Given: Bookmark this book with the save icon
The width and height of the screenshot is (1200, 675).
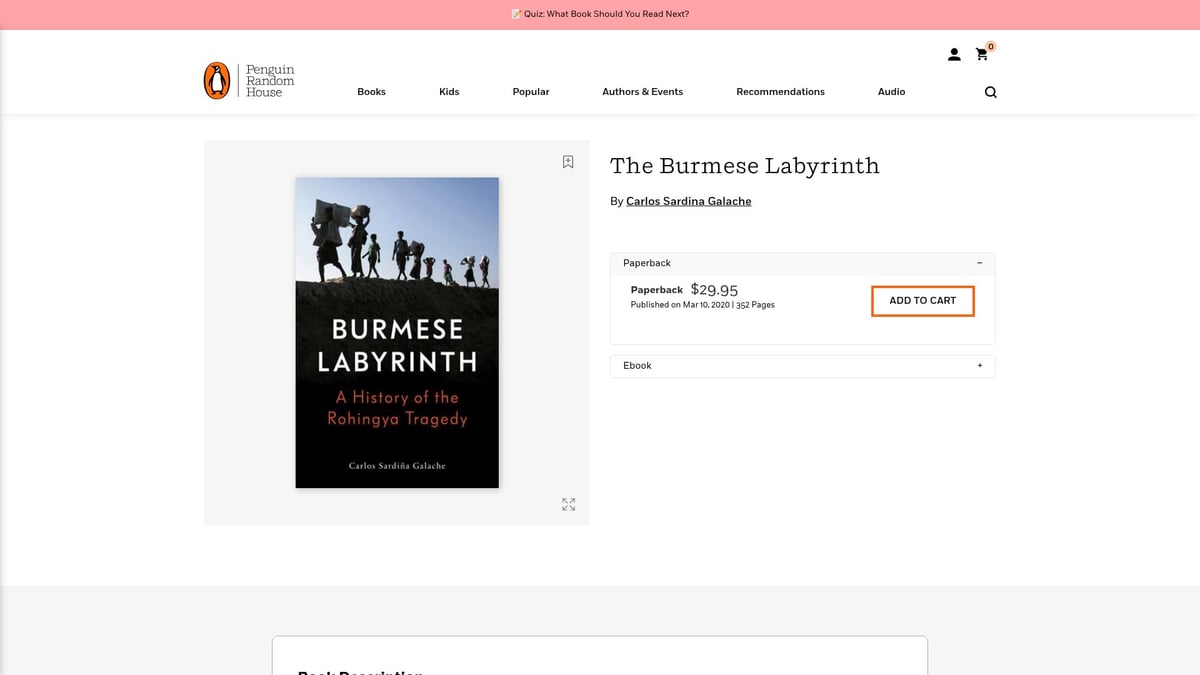Looking at the screenshot, I should pos(568,162).
